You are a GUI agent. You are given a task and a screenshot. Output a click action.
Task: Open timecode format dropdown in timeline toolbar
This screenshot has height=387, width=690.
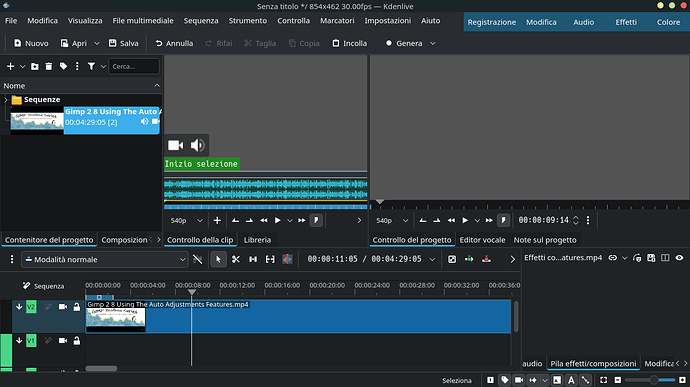click(432, 259)
